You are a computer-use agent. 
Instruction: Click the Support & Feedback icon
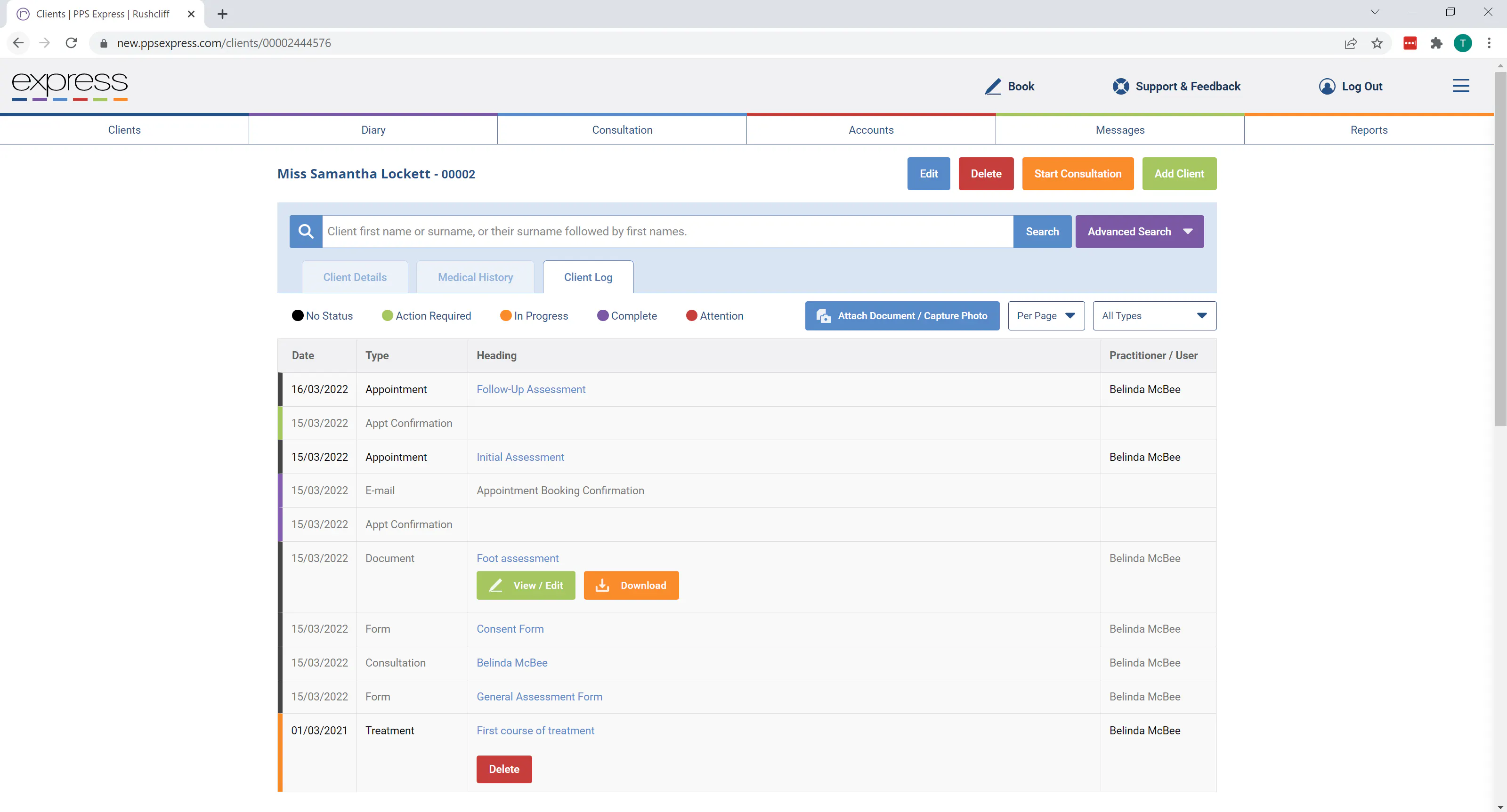coord(1121,85)
